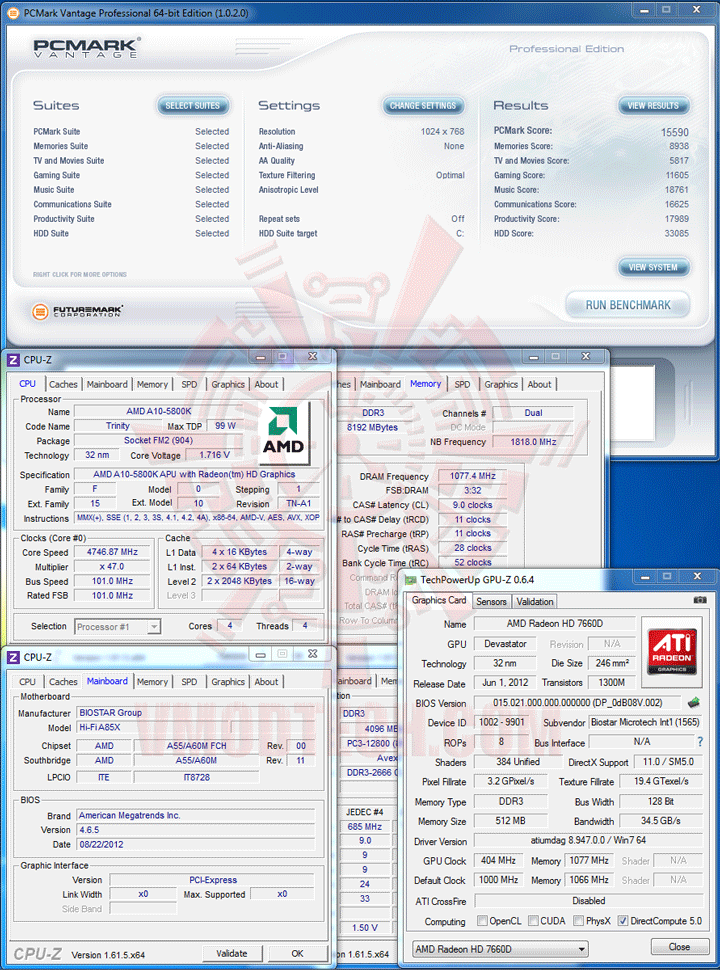
Task: Click the DRAM Frequency 1077.4 MHz field
Action: tap(473, 476)
